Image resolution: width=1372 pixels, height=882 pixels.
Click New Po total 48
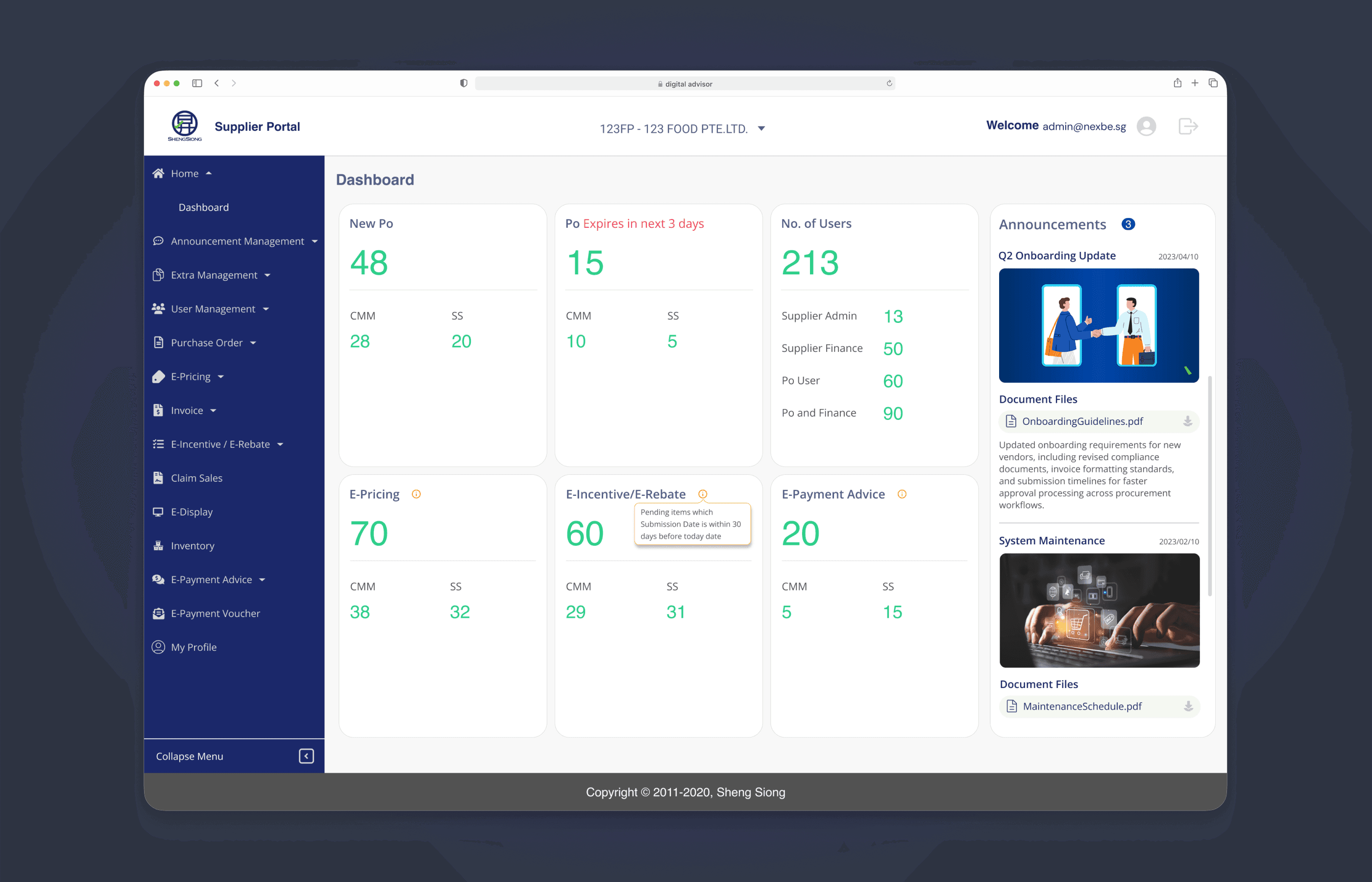click(369, 263)
